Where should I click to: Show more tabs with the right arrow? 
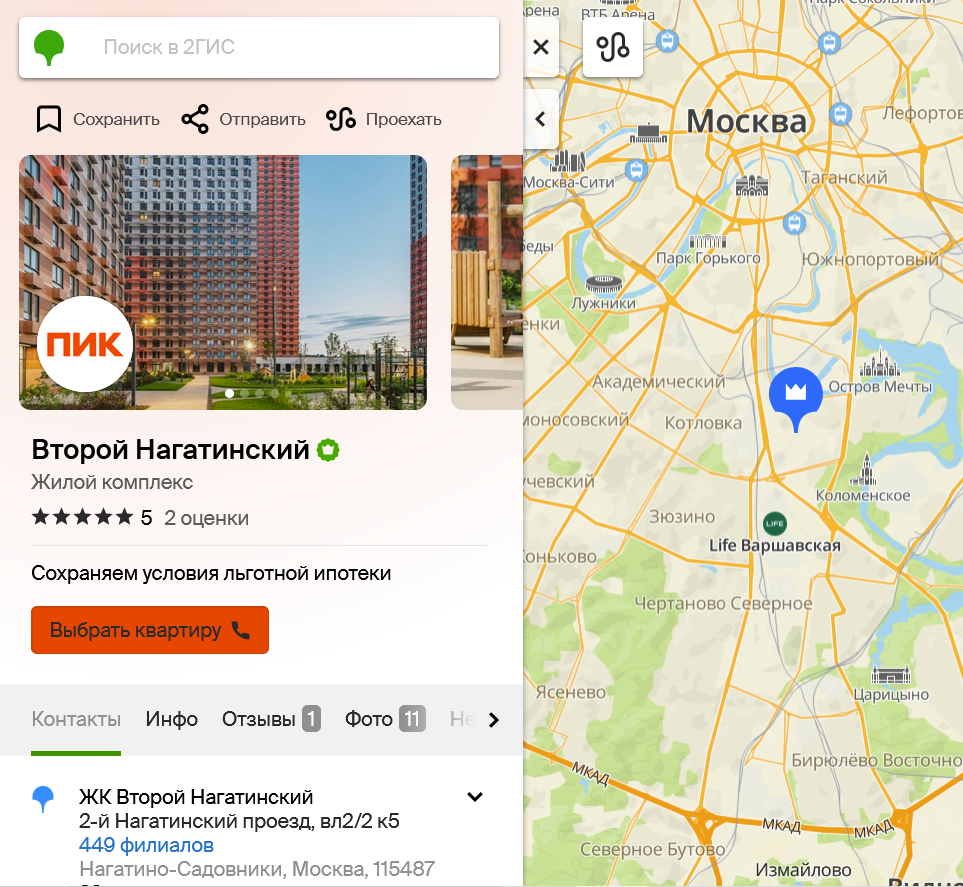coord(494,719)
